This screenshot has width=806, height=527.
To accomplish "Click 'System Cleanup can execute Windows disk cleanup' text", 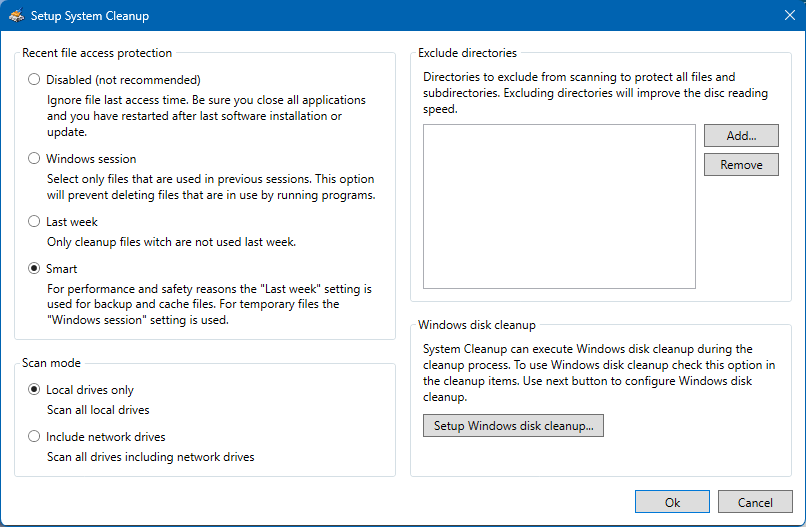I will click(x=599, y=373).
